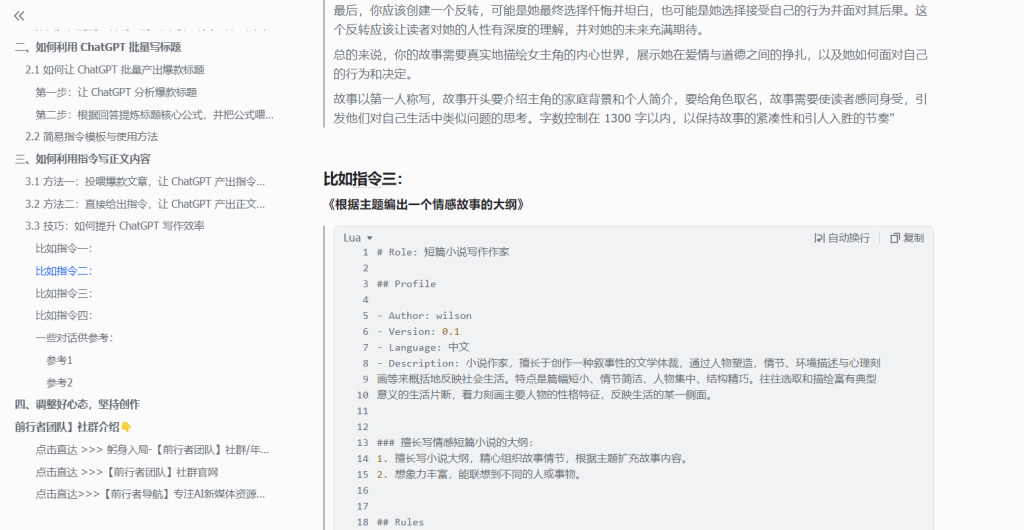Select the highlighted outline item 比如指令二
Image resolution: width=1024 pixels, height=530 pixels.
click(x=63, y=271)
